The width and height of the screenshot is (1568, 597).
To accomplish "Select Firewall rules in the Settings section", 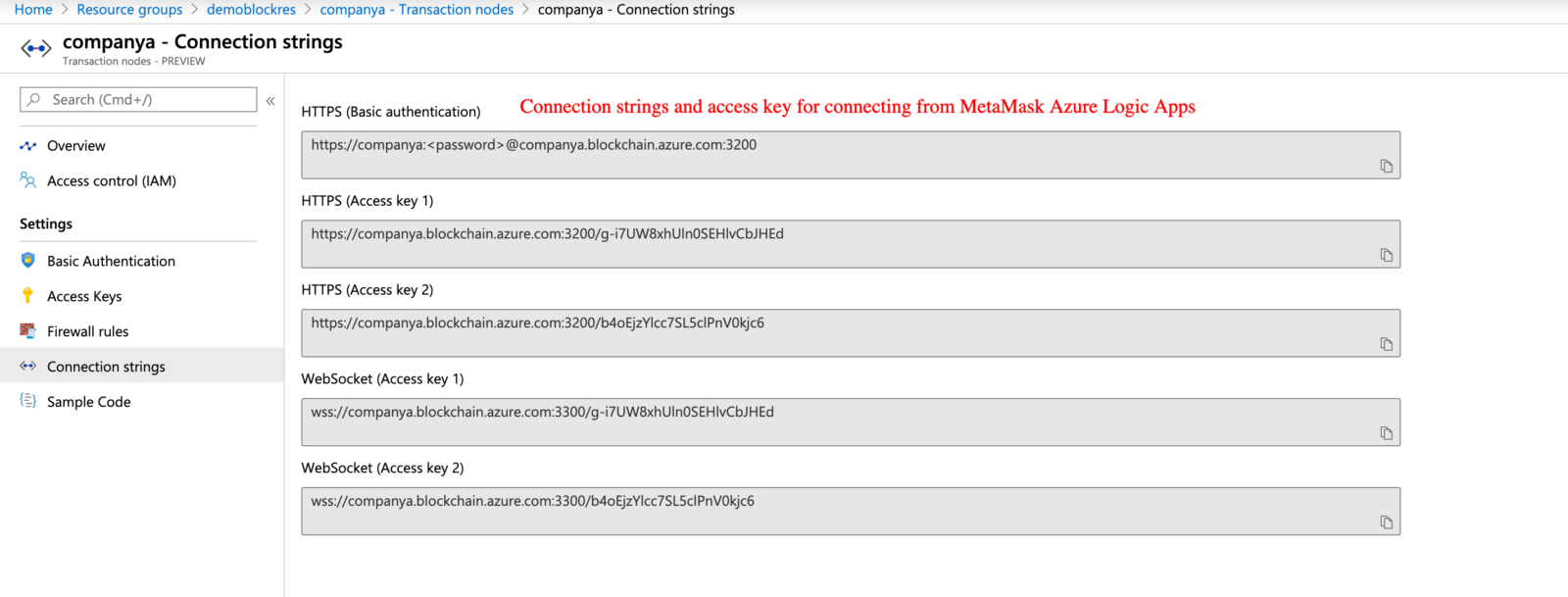I will [x=87, y=331].
